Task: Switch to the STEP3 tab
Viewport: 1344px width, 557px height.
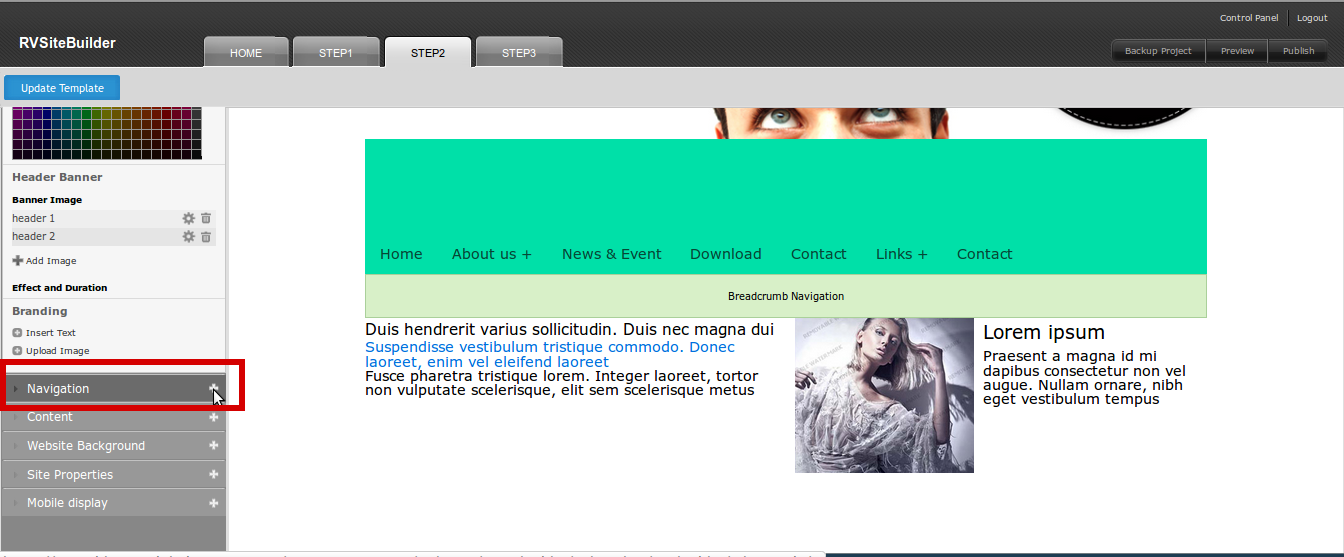Action: [x=519, y=53]
